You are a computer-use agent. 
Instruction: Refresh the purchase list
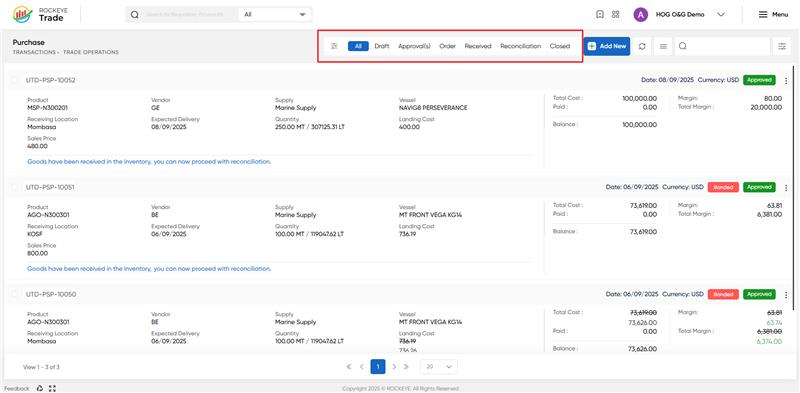pyautogui.click(x=642, y=46)
